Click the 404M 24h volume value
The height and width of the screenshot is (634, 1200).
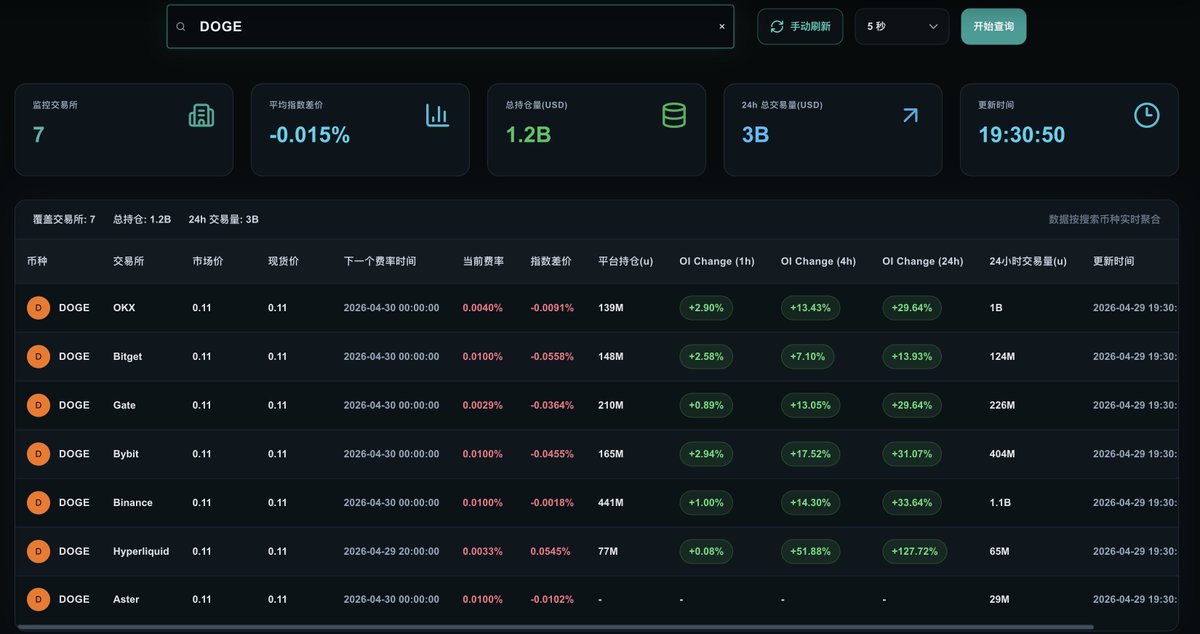click(x=1002, y=454)
